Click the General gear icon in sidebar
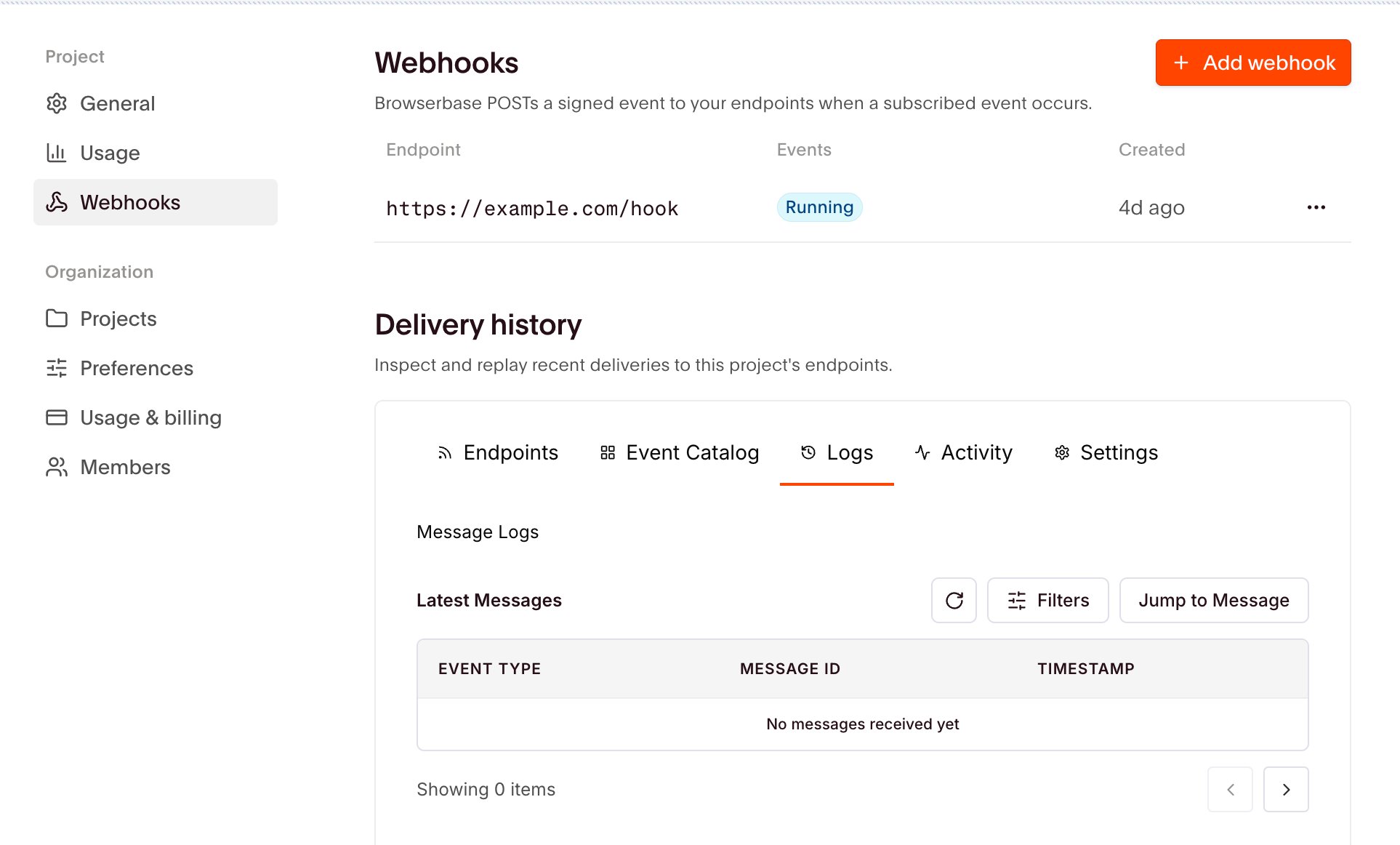Viewport: 1400px width, 845px height. click(x=57, y=103)
